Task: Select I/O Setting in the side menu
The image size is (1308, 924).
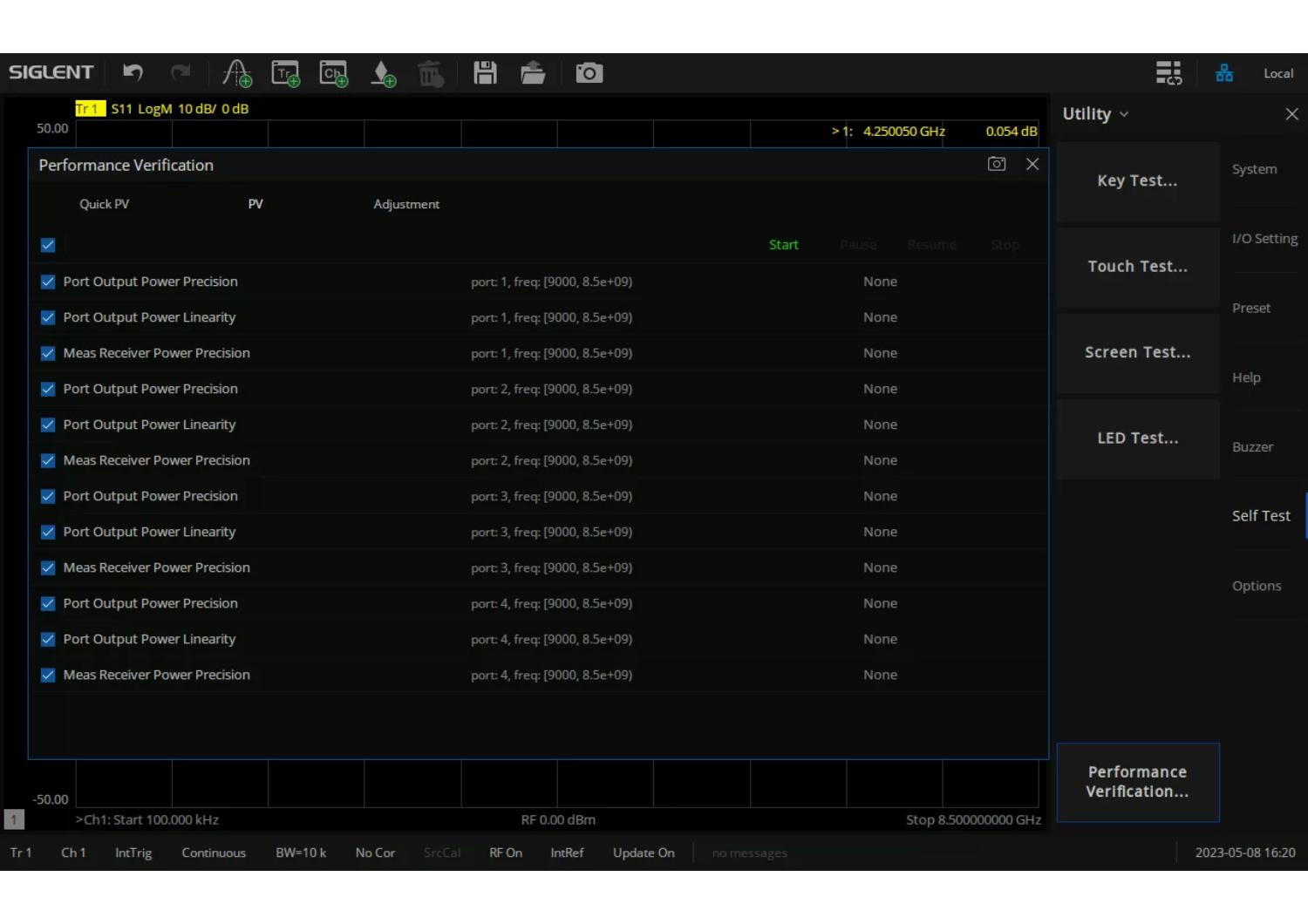Action: (x=1264, y=239)
